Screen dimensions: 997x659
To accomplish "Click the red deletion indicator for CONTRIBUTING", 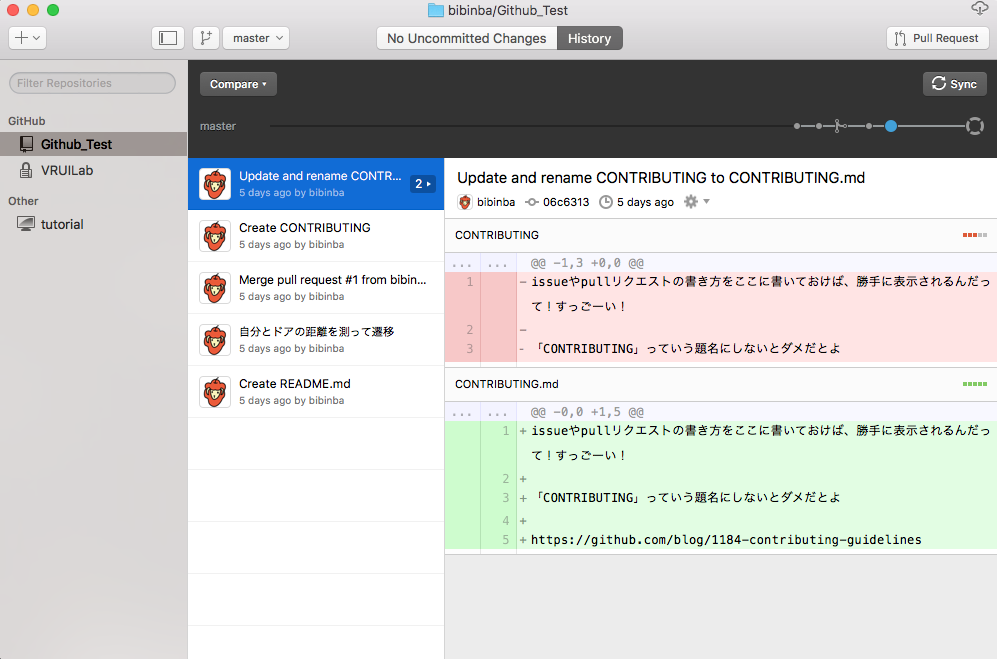I will click(975, 235).
